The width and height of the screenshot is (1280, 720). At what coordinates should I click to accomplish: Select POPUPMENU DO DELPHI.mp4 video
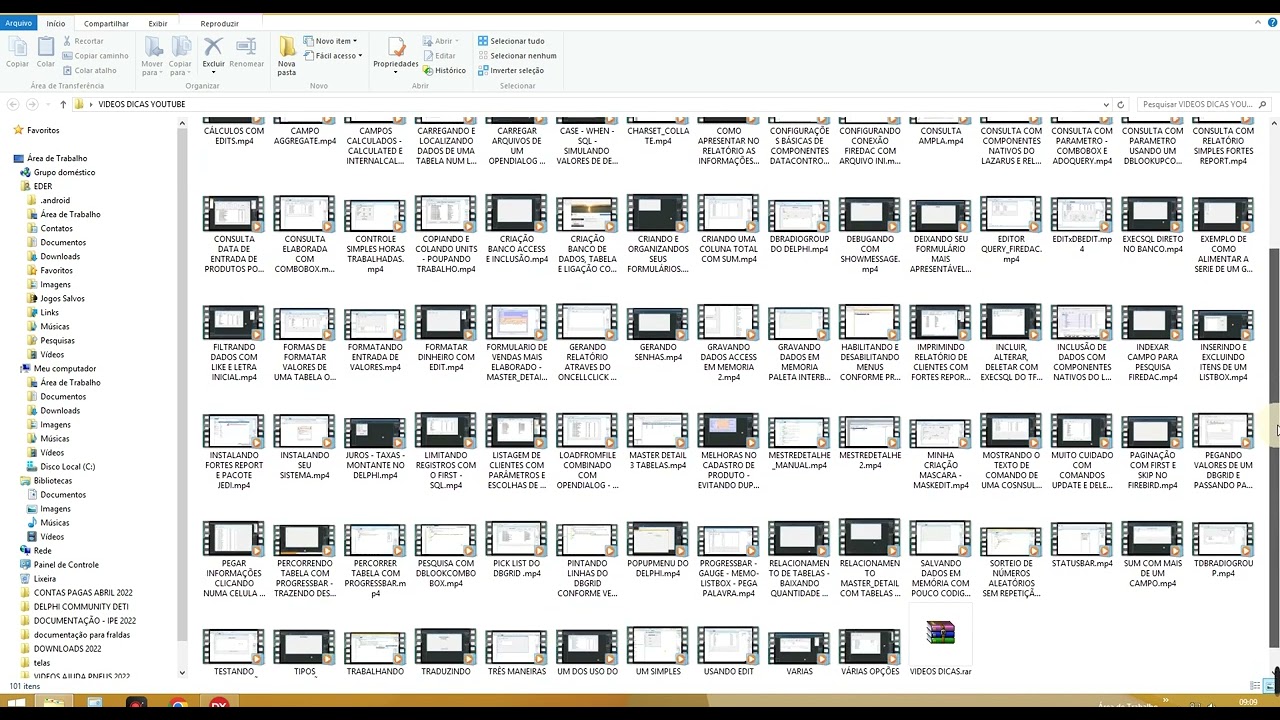(x=657, y=549)
